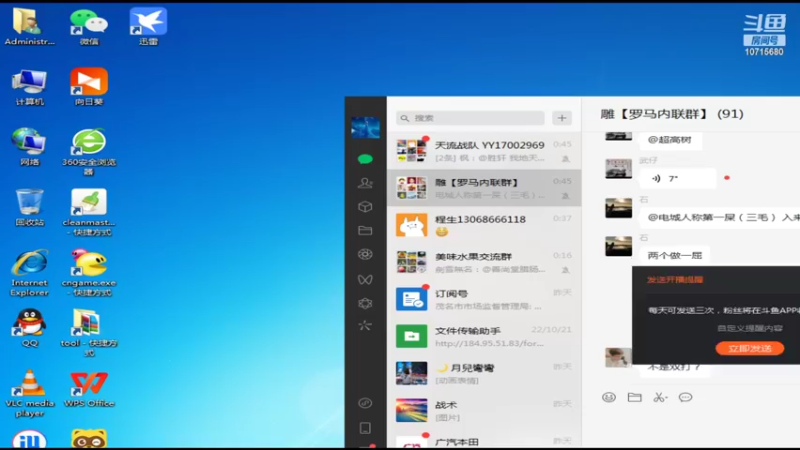Viewport: 800px width, 450px height.
Task: Select the Administrator folder desktop icon
Action: (29, 27)
